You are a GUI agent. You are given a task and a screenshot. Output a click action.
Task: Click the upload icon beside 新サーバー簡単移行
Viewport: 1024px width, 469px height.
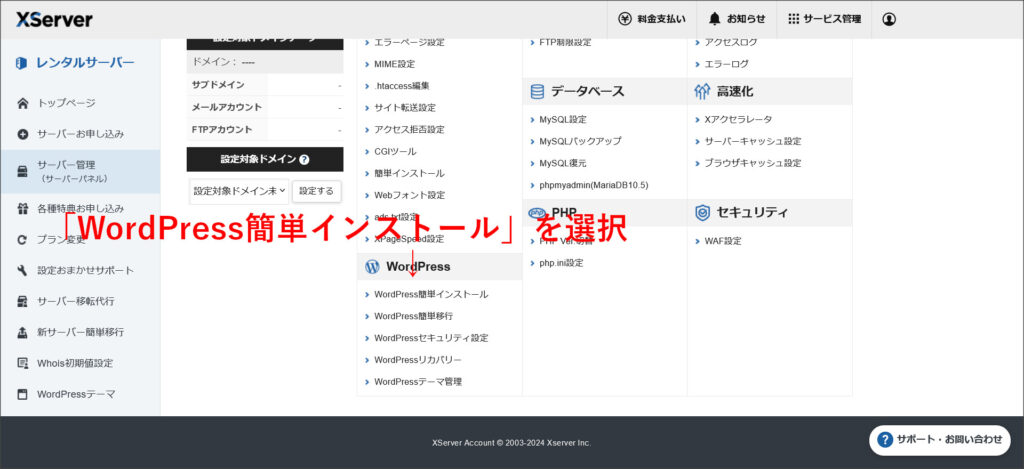[23, 332]
